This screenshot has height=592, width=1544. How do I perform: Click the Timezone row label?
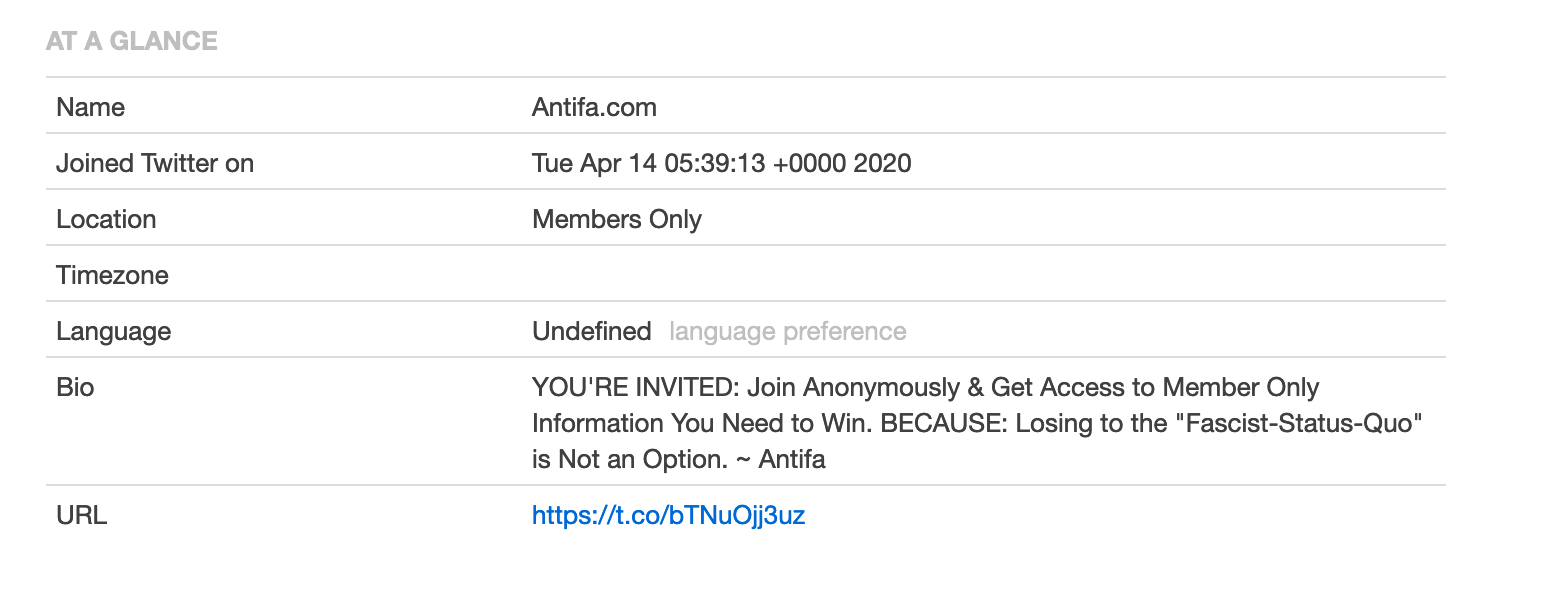pos(112,275)
